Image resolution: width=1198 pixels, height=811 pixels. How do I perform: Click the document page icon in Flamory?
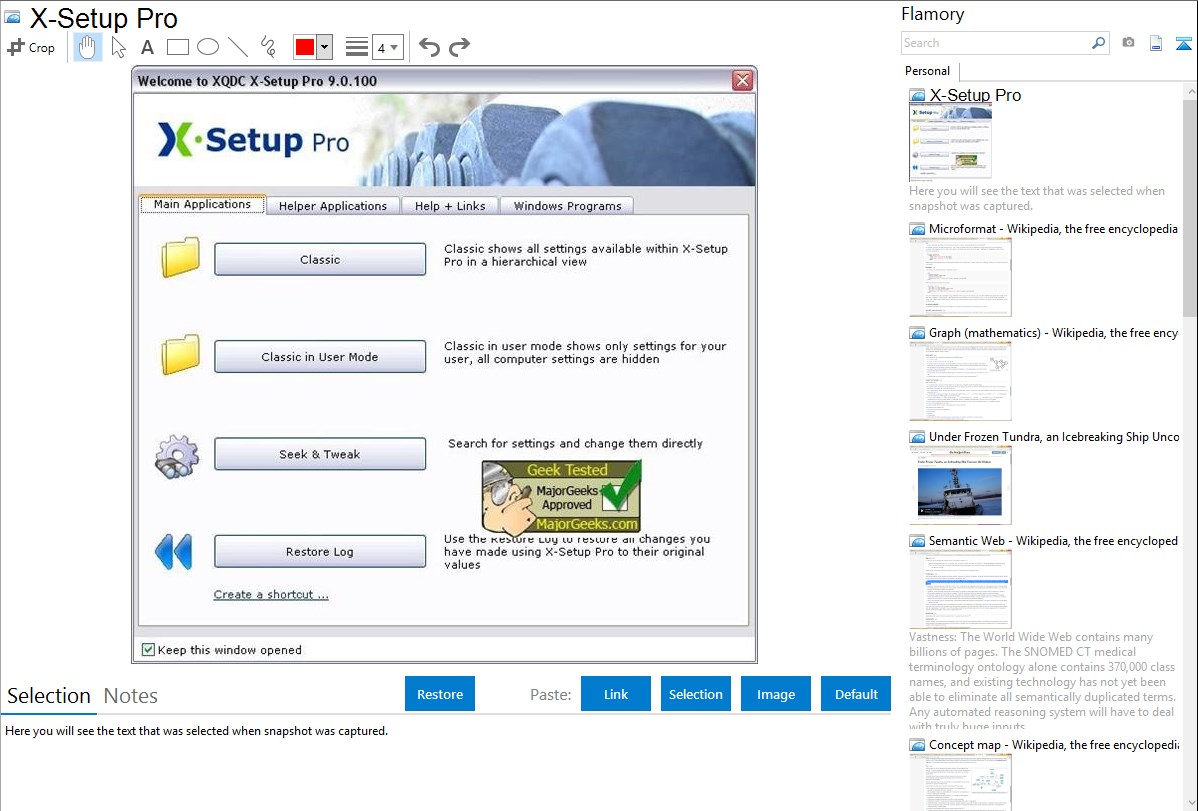pos(1156,43)
